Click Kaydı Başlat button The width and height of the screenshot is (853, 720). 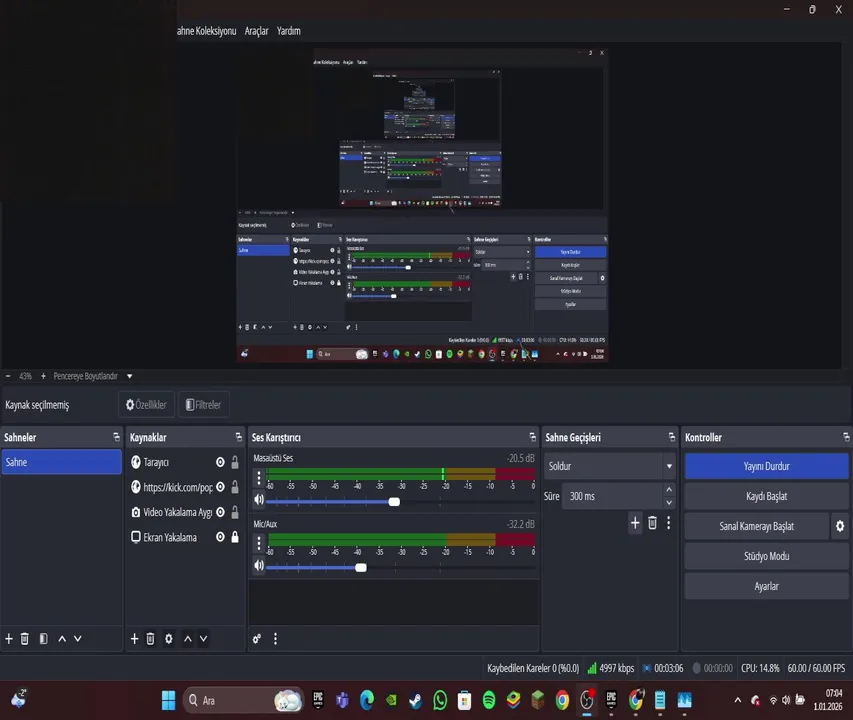[767, 496]
